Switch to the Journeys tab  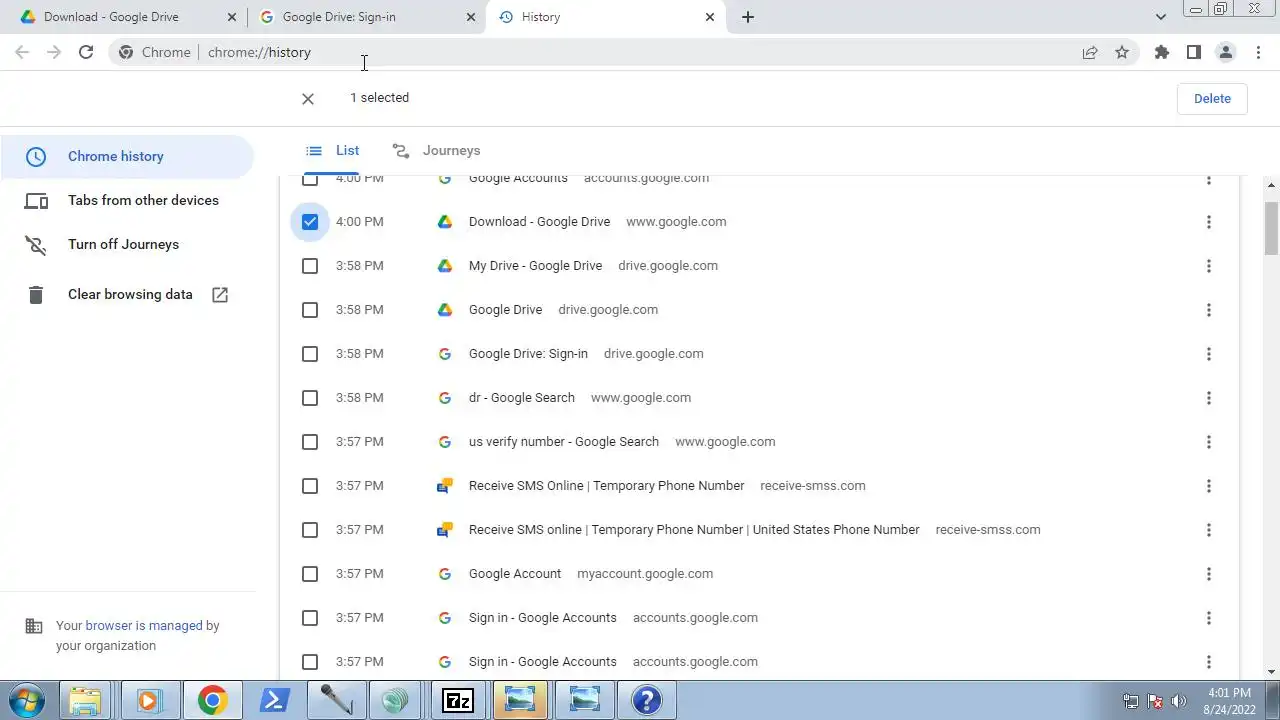436,151
